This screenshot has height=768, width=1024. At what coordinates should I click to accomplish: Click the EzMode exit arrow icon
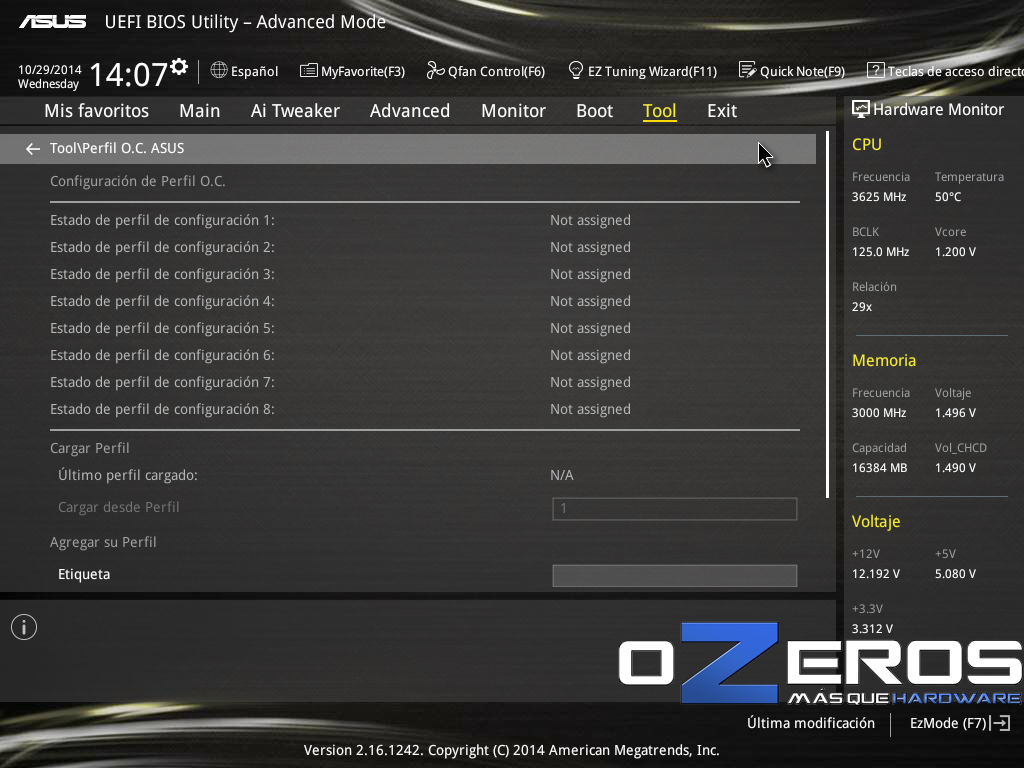1000,723
